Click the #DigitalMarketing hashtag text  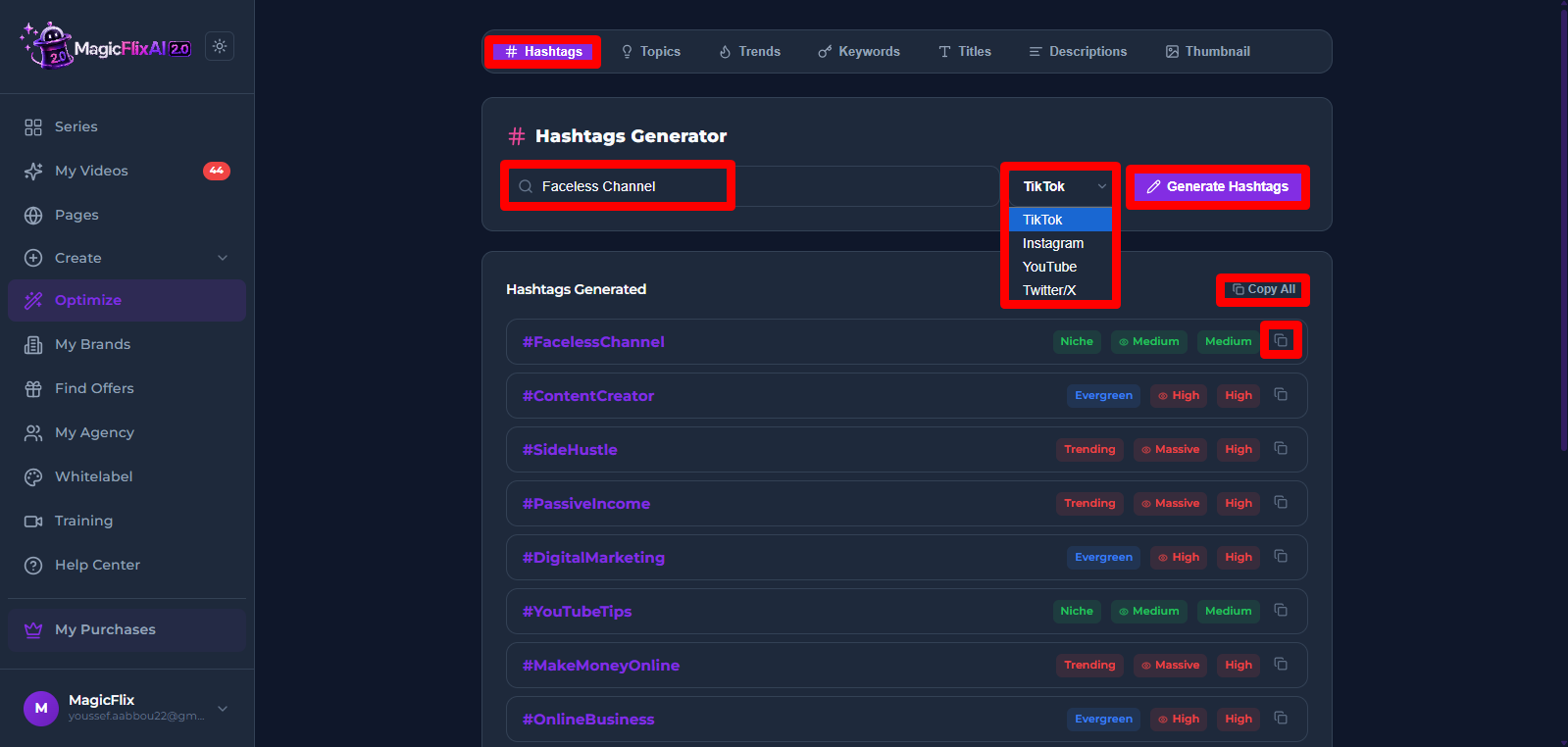[593, 558]
